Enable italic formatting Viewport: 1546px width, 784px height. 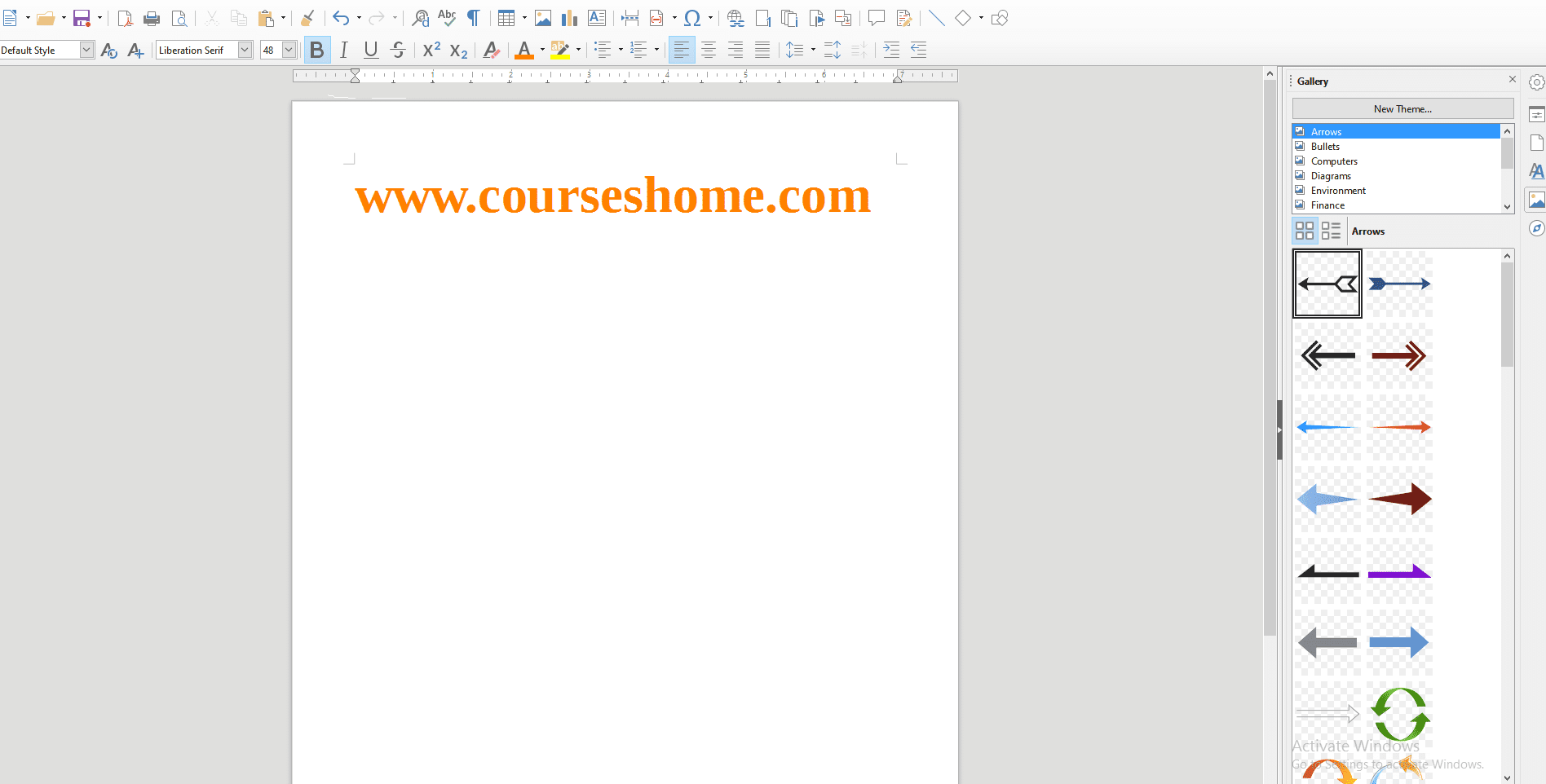(343, 50)
